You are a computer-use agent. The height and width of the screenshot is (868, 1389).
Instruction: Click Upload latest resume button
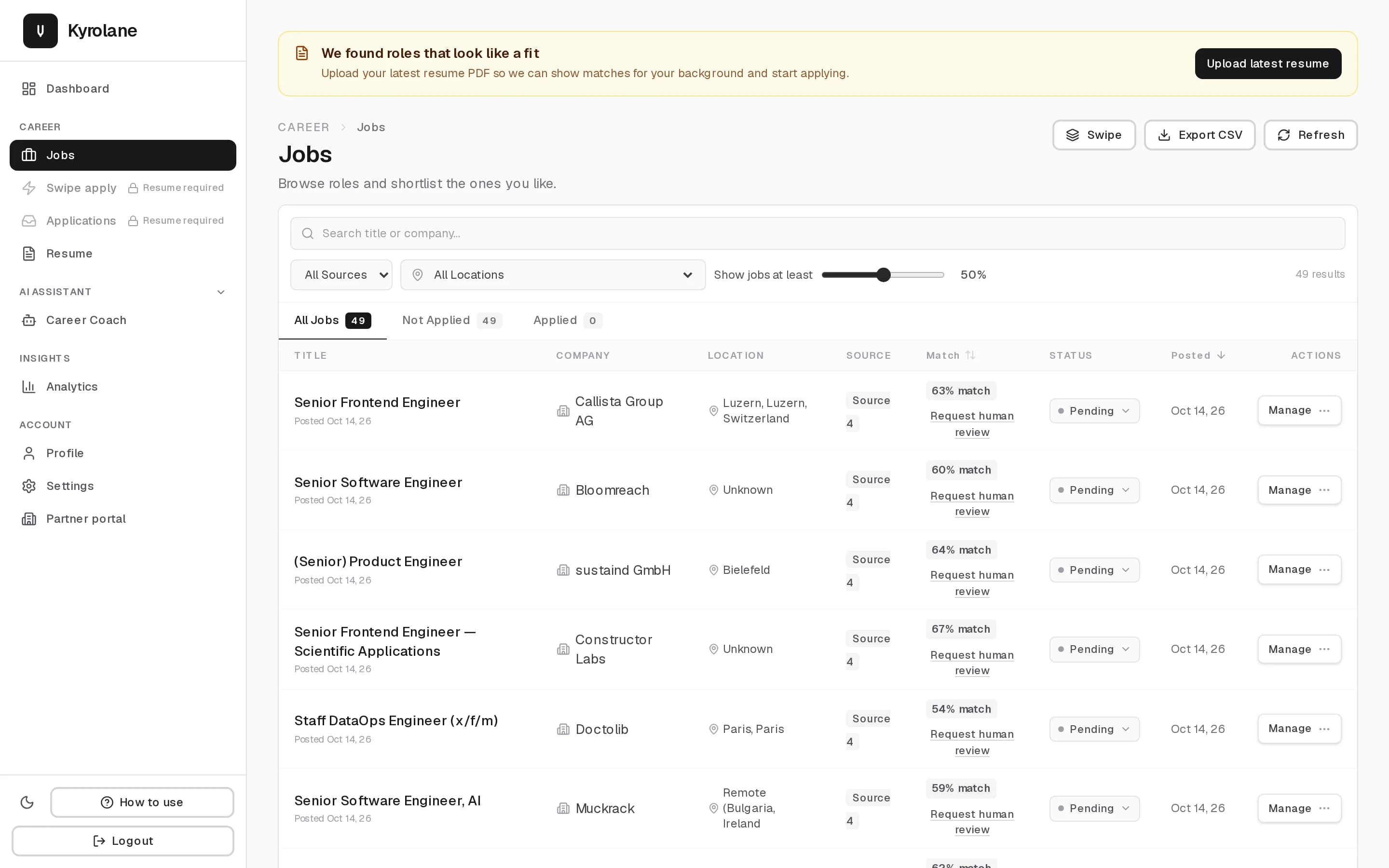(x=1268, y=64)
